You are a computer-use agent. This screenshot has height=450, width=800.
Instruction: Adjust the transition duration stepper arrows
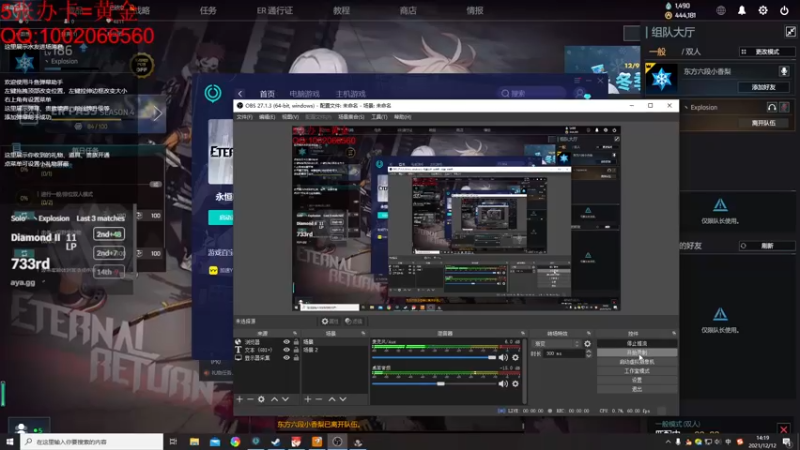click(588, 353)
